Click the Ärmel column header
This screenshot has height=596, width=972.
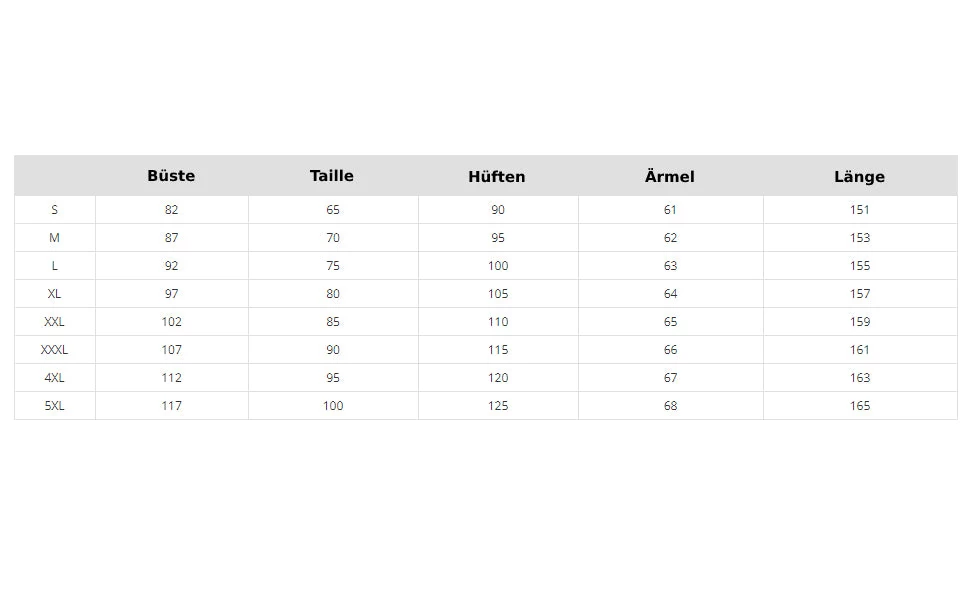[x=670, y=177]
